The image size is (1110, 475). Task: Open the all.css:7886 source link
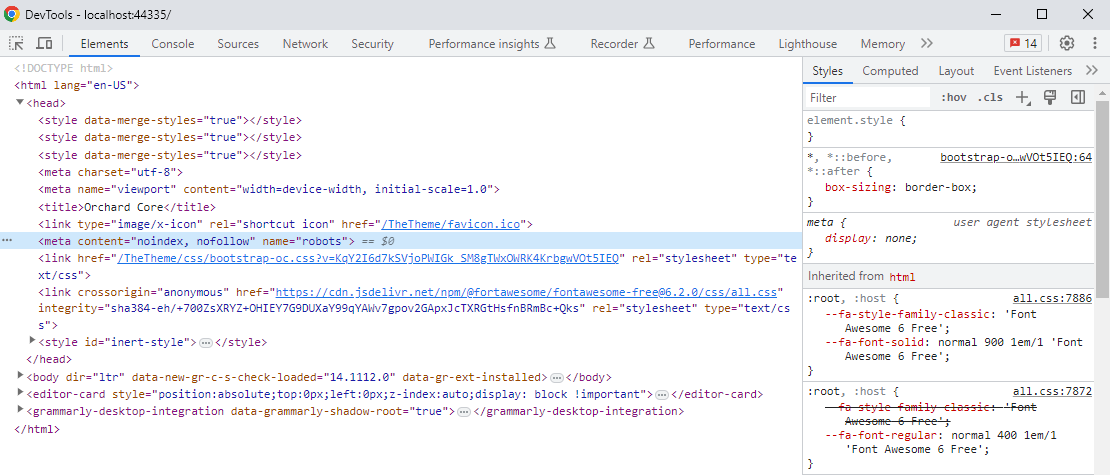coord(1052,299)
